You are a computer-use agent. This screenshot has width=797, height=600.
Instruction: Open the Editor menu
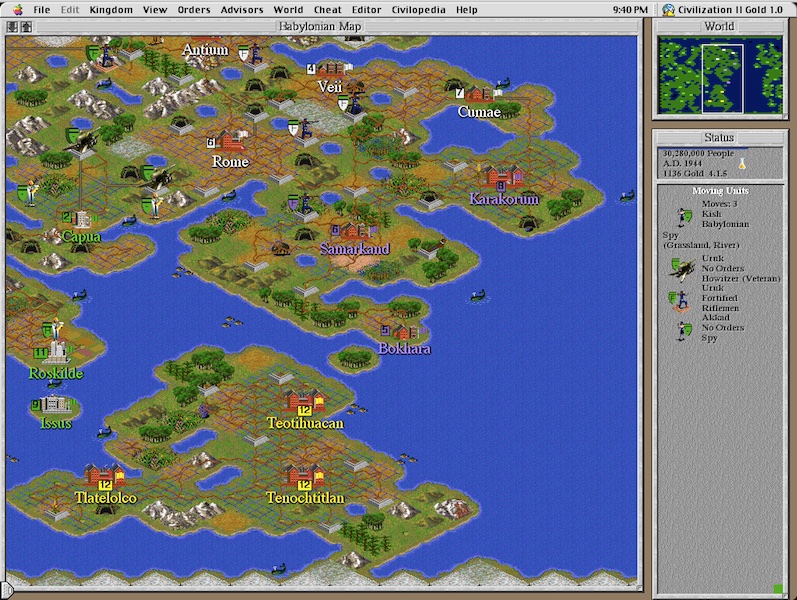pos(366,10)
